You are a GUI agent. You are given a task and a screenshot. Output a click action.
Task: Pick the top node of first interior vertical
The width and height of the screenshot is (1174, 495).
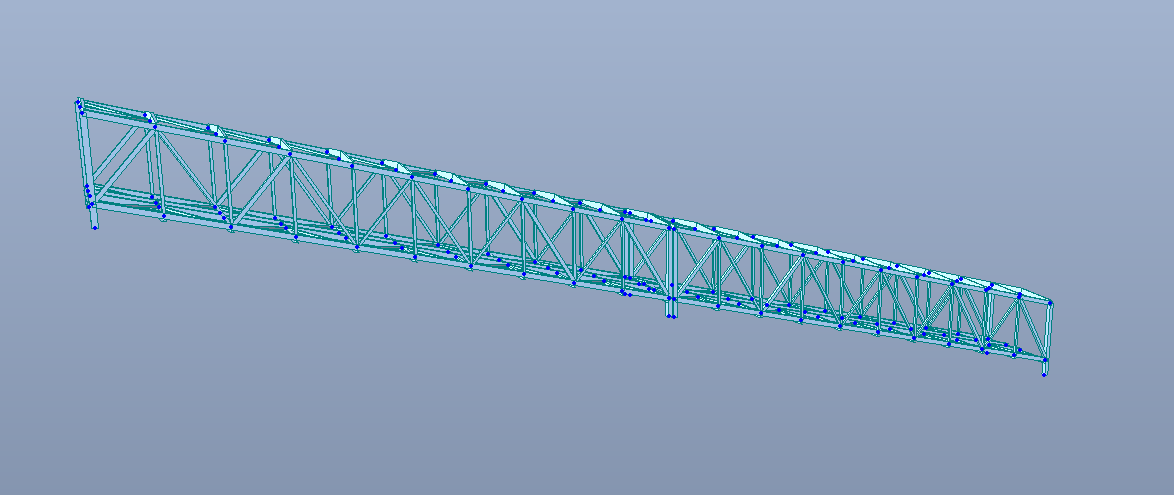pos(155,127)
